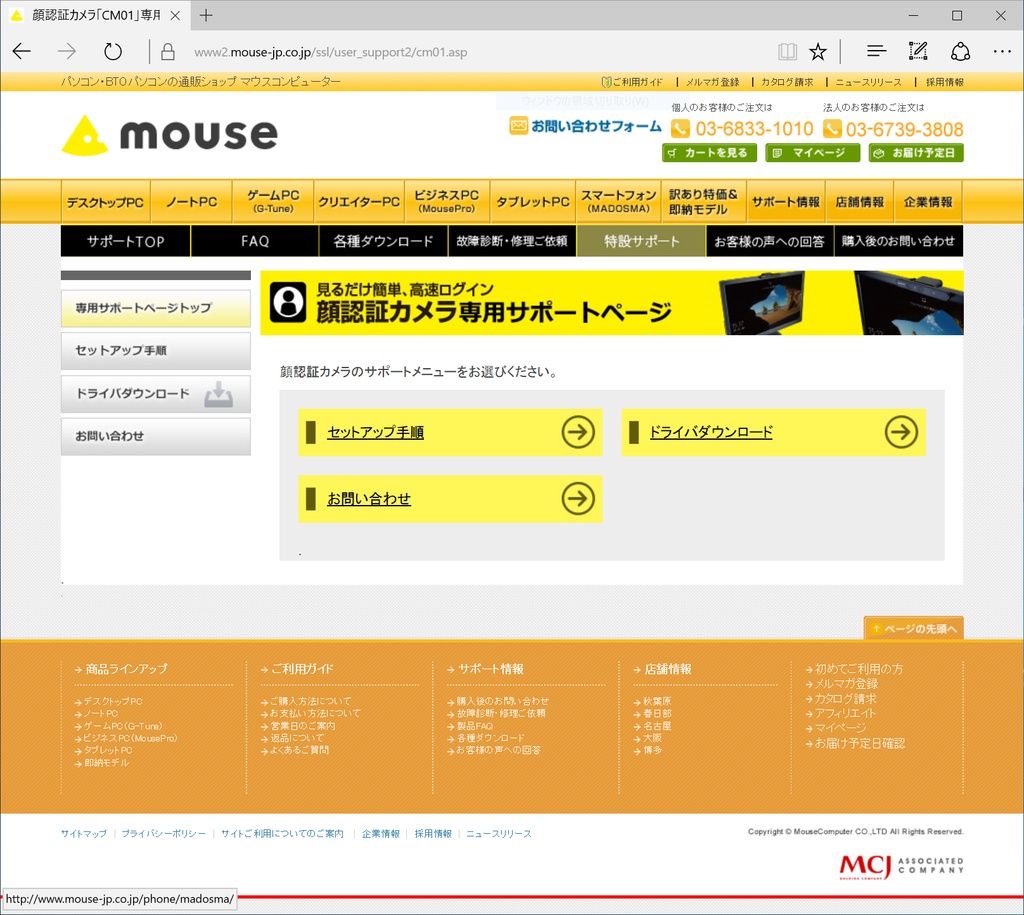Image resolution: width=1024 pixels, height=915 pixels.
Task: Select ゲームPC (G-Tune) menu item
Action: (x=274, y=202)
